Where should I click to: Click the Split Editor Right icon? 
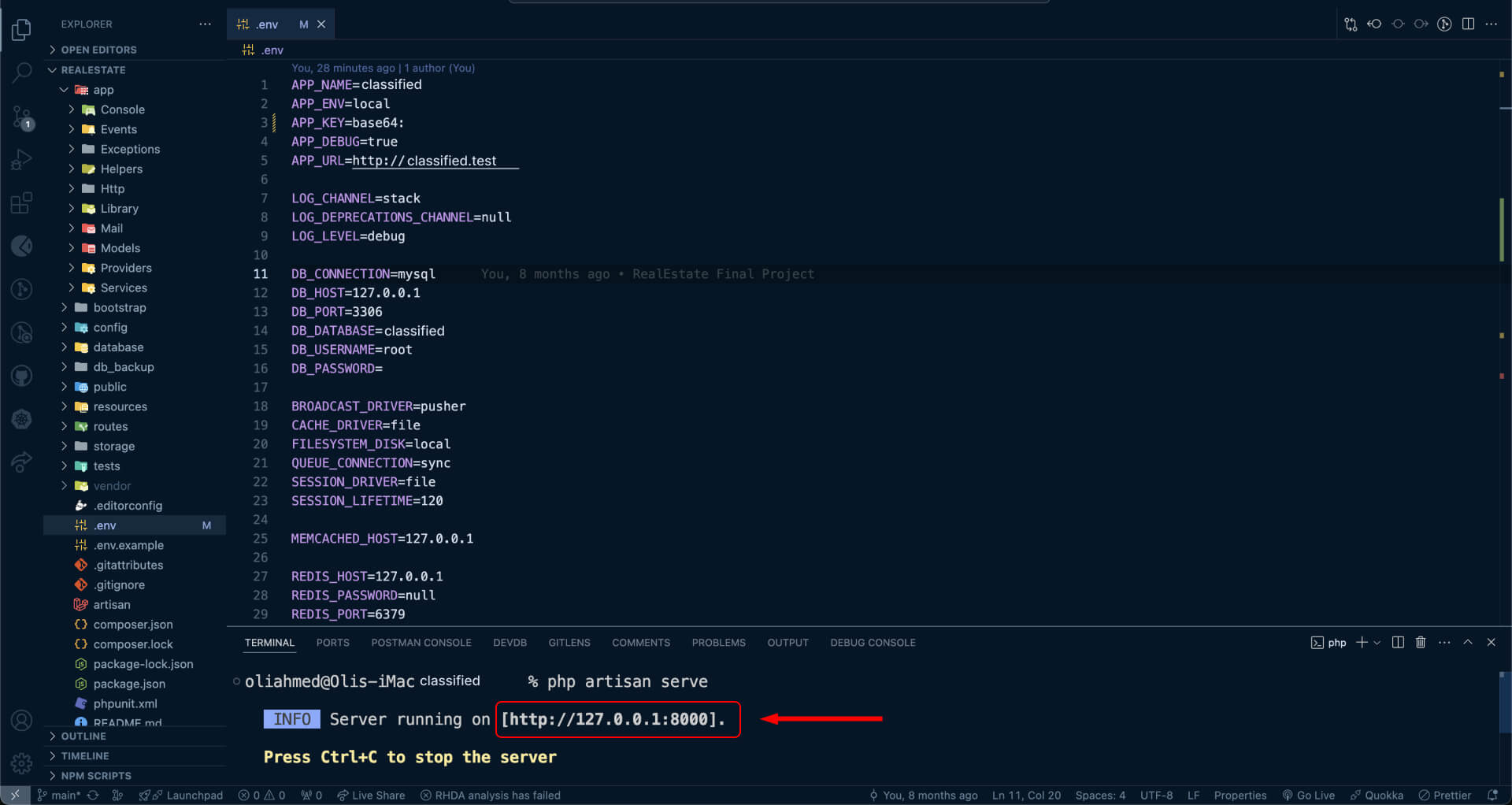[x=1468, y=24]
